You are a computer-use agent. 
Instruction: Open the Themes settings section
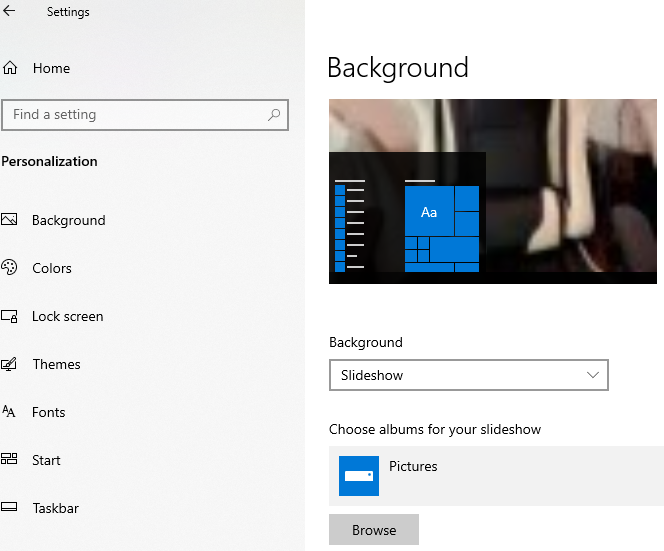point(56,364)
